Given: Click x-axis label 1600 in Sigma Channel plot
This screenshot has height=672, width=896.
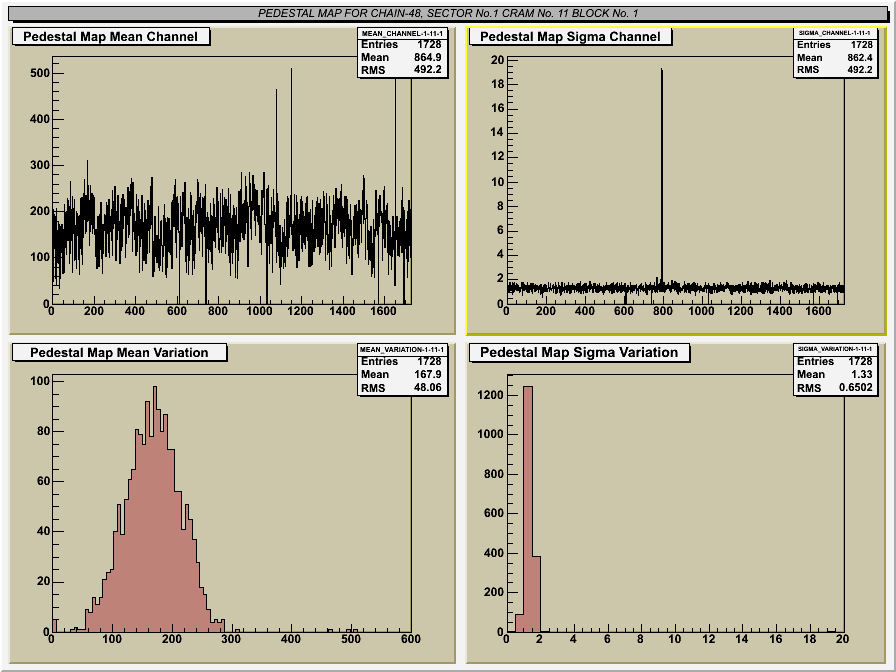Looking at the screenshot, I should click(818, 311).
